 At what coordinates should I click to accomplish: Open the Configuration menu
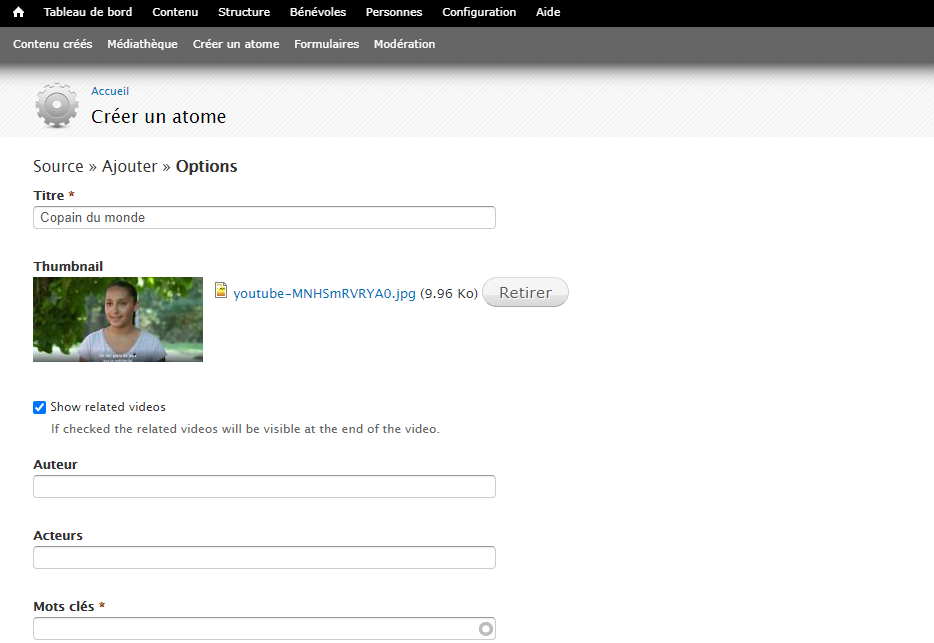[x=479, y=13]
